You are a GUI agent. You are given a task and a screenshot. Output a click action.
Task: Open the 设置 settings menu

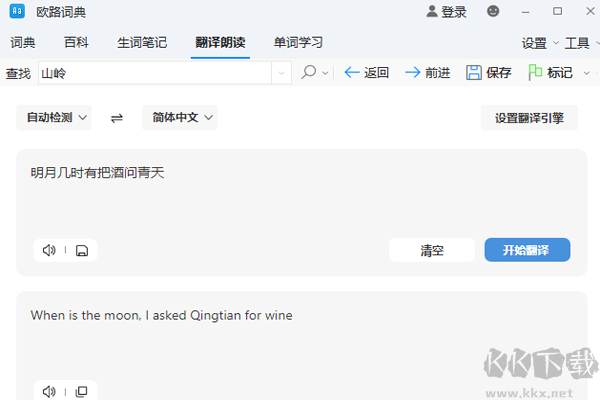coord(540,43)
